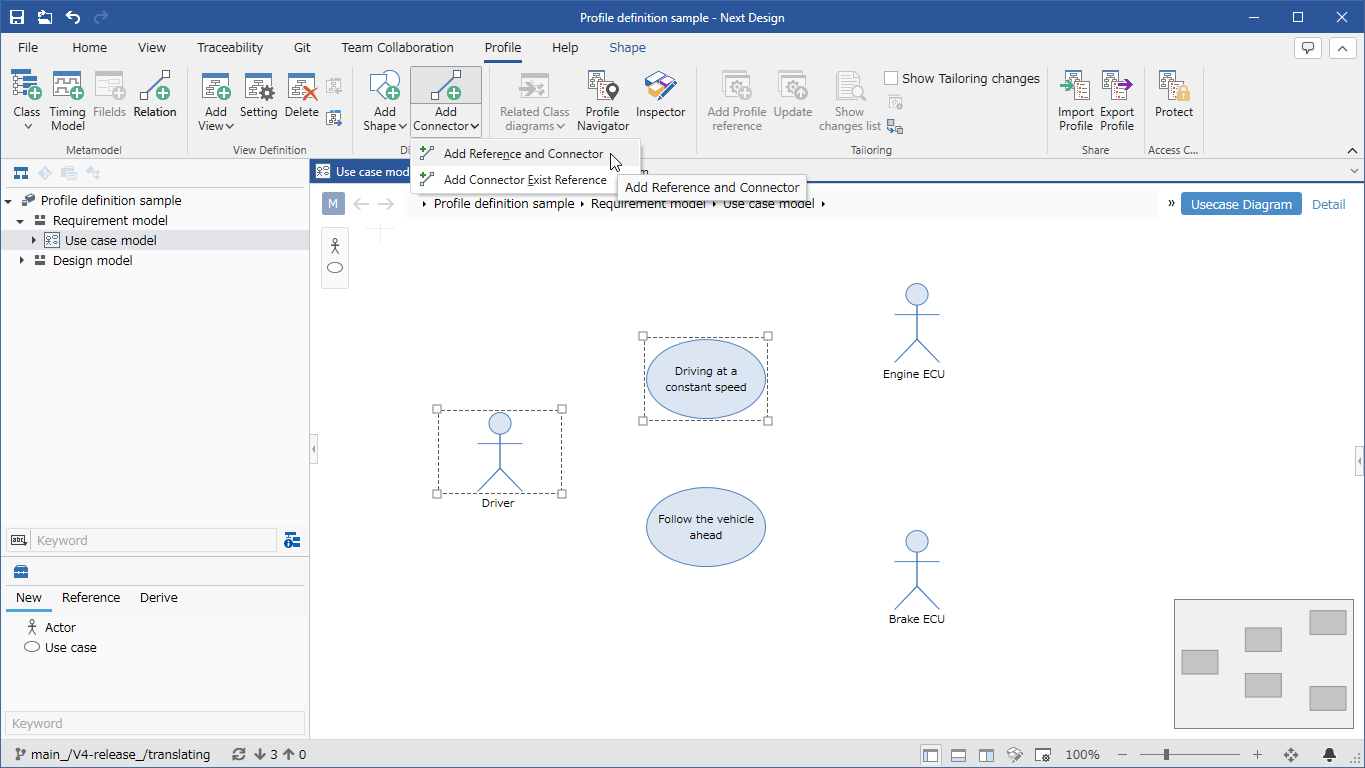
Task: Switch to the Team Collaboration tab
Action: tap(397, 47)
